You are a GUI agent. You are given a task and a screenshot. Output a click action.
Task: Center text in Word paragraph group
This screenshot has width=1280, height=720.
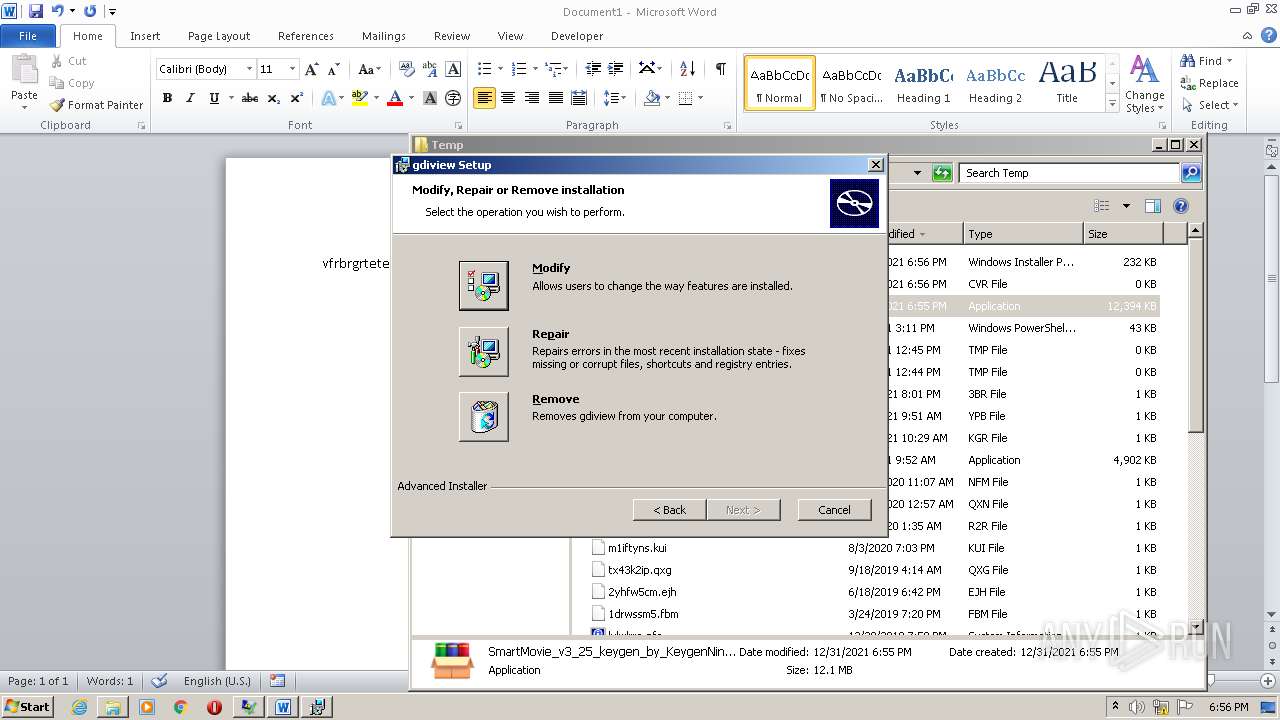[508, 98]
